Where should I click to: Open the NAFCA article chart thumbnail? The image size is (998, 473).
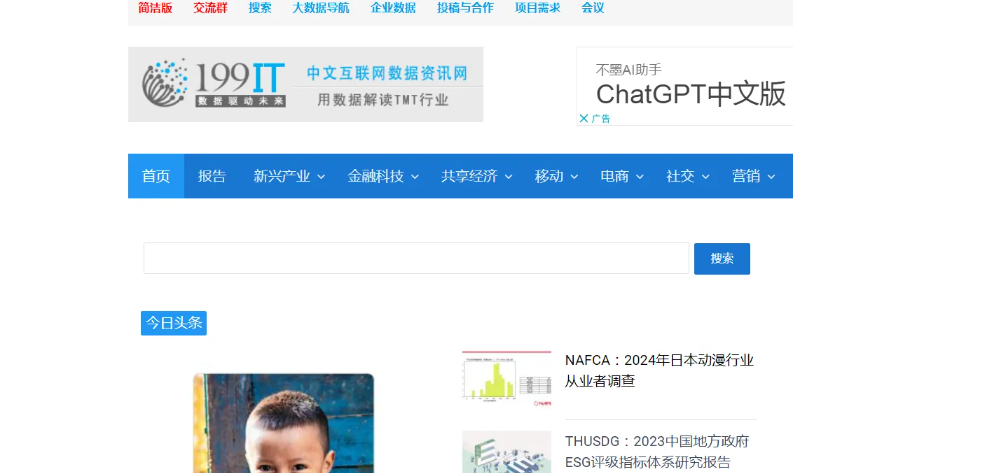(507, 379)
